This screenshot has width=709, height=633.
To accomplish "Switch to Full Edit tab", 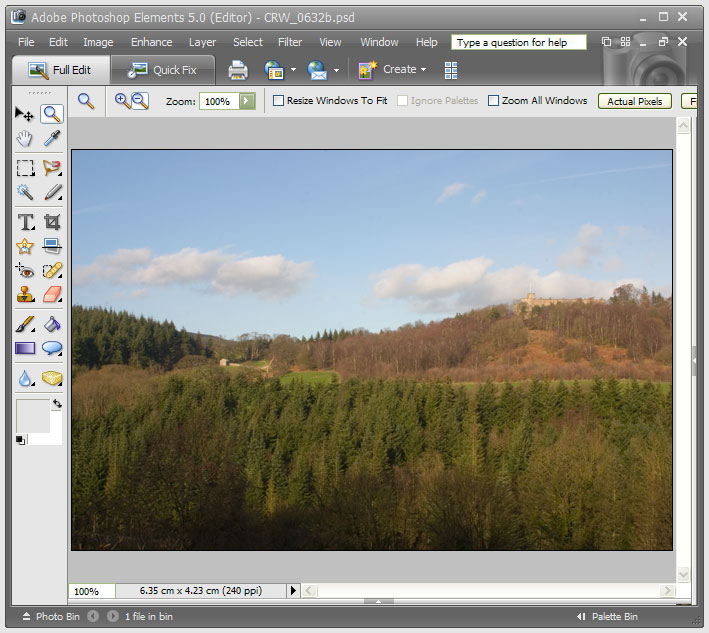I will click(61, 70).
